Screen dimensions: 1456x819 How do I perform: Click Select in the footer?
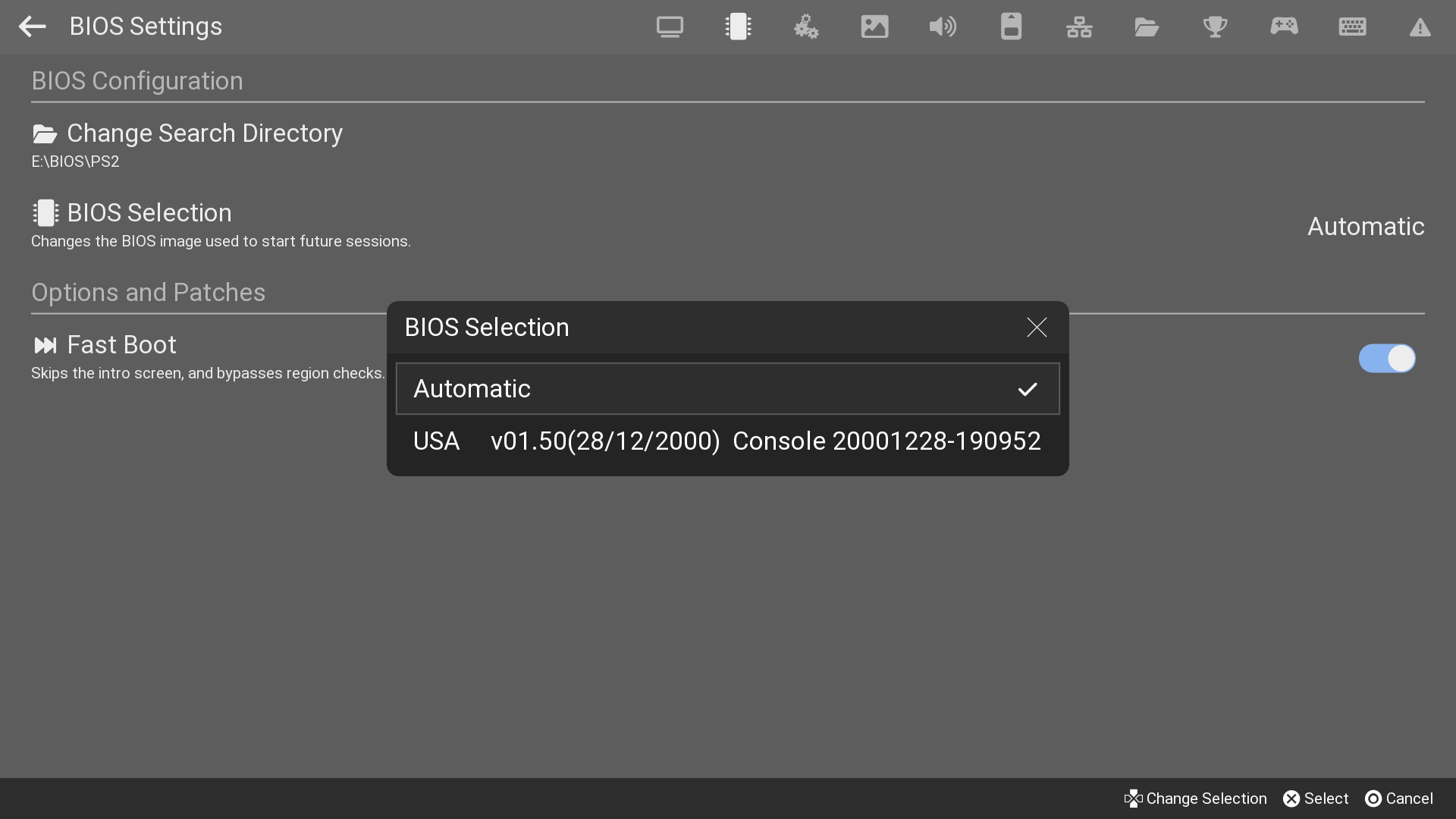1316,799
